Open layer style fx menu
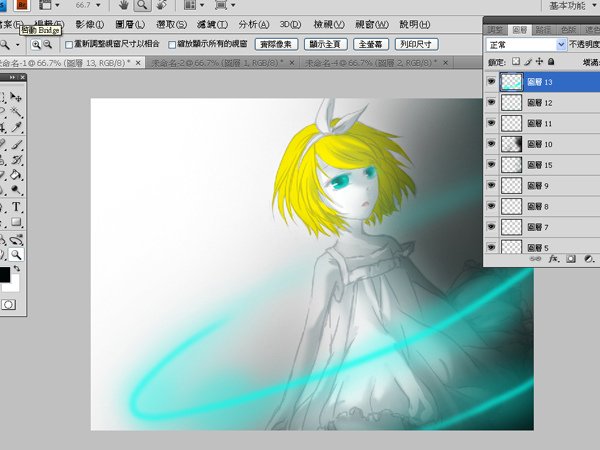The image size is (600, 450). [x=553, y=259]
